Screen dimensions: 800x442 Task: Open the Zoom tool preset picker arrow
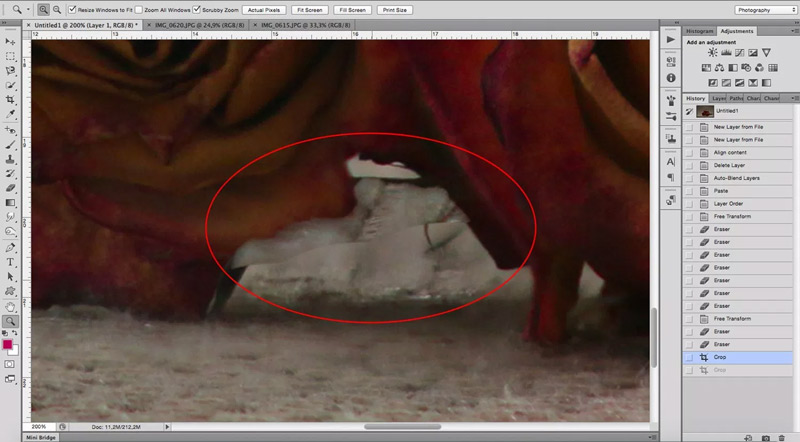[x=27, y=9]
